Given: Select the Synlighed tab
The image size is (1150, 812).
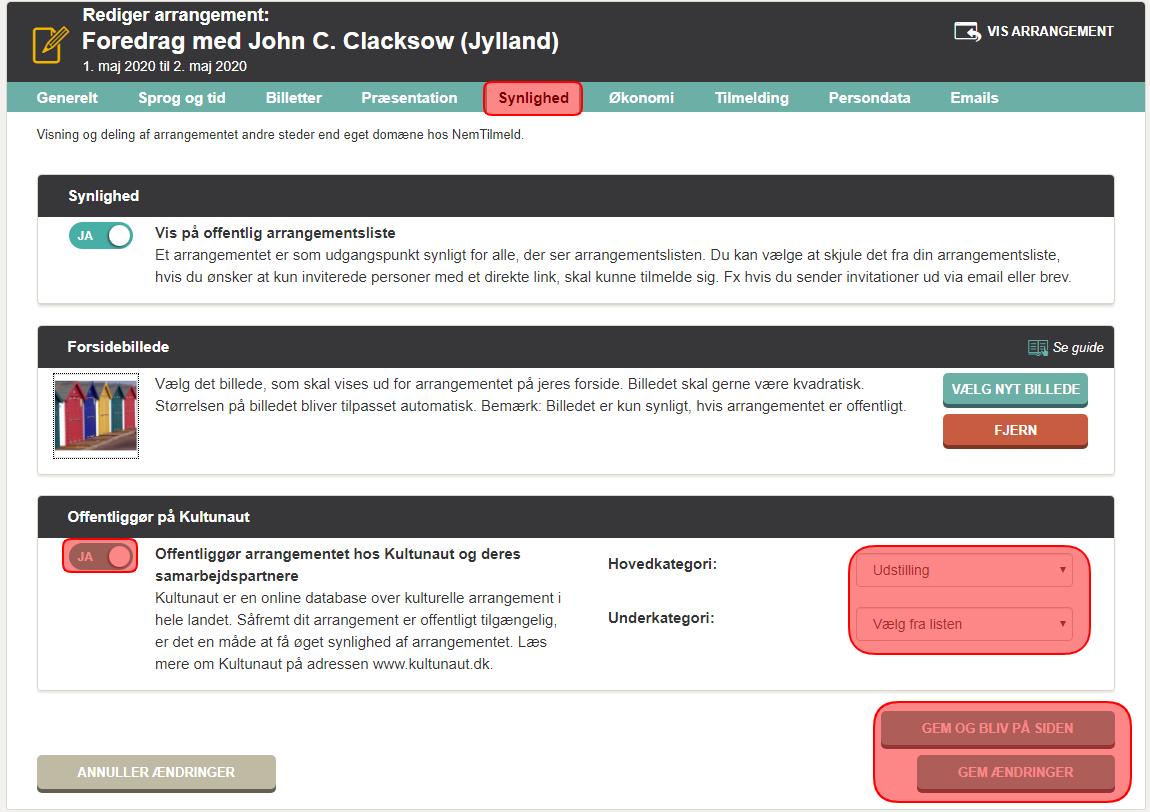Looking at the screenshot, I should click(533, 98).
